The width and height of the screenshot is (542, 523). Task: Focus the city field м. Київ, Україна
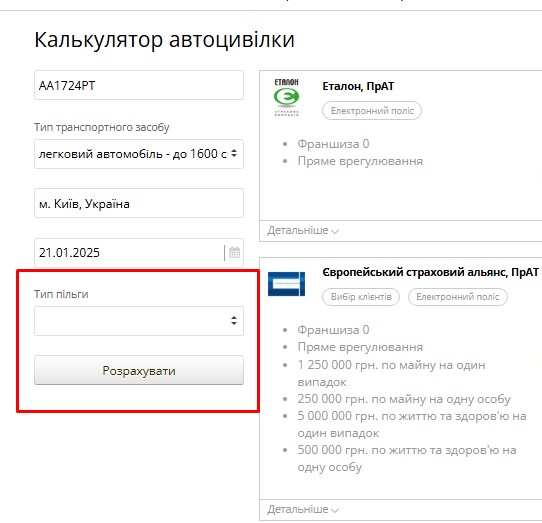(139, 203)
